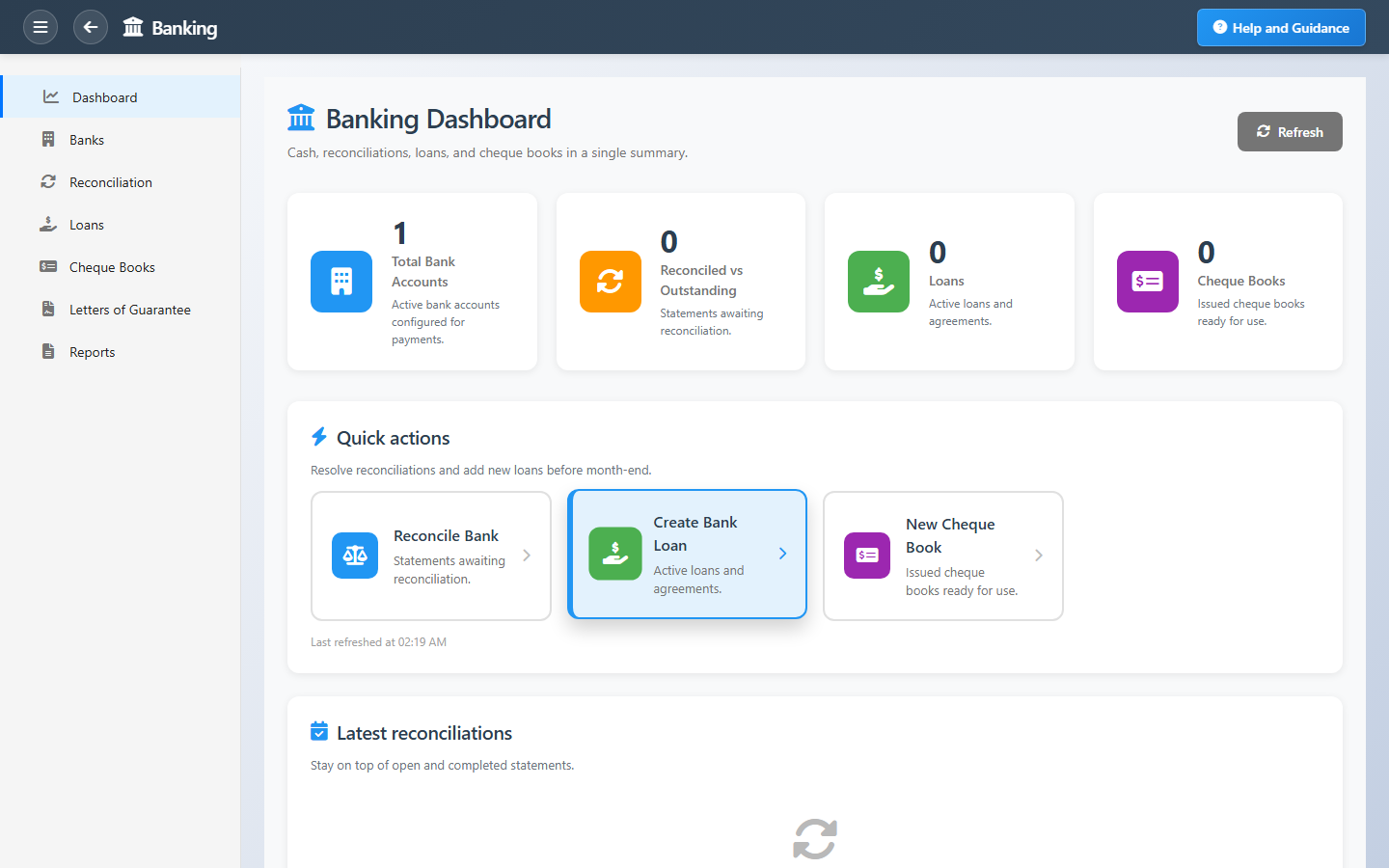Click the orange Reconciled vs Outstanding sync icon
Image resolution: width=1389 pixels, height=868 pixels.
pyautogui.click(x=610, y=282)
